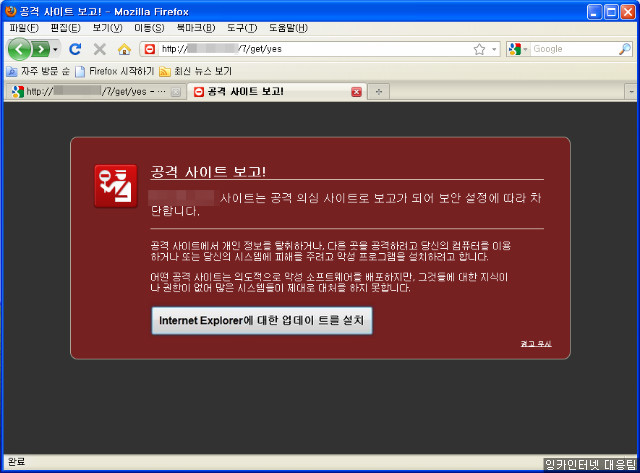
Task: Open the back/forward history dropdown arrow
Action: pyautogui.click(x=55, y=50)
